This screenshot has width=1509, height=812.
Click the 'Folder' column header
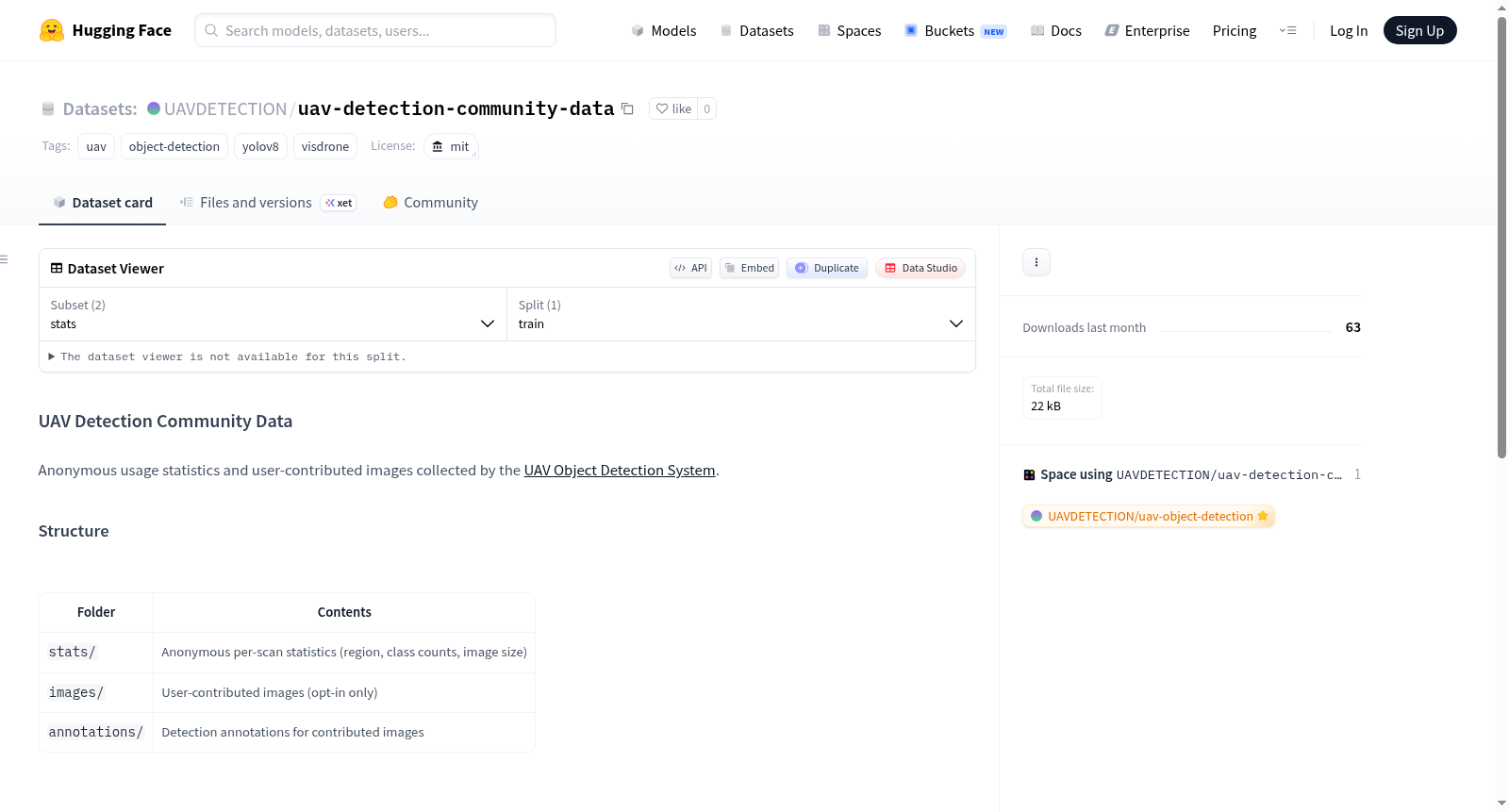pyautogui.click(x=96, y=612)
